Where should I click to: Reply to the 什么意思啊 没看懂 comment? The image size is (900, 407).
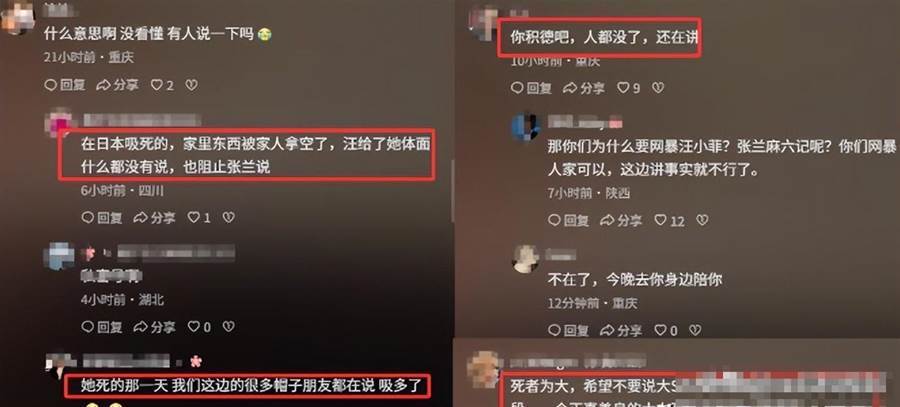coord(65,85)
